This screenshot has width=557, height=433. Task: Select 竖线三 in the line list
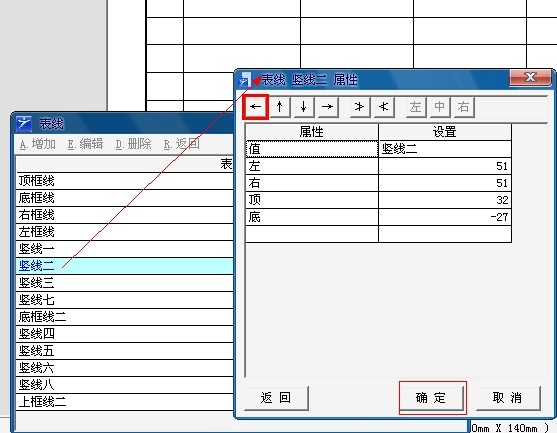(x=125, y=283)
